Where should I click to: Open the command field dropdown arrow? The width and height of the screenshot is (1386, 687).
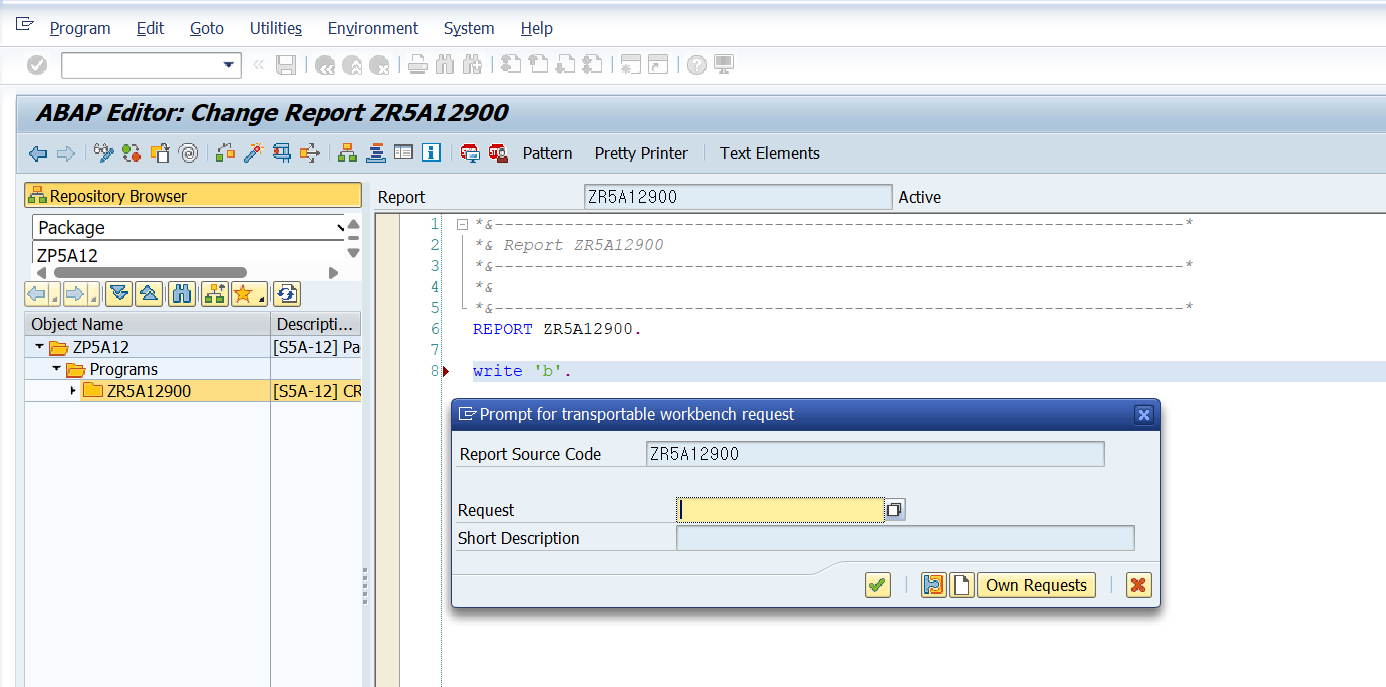pos(228,65)
